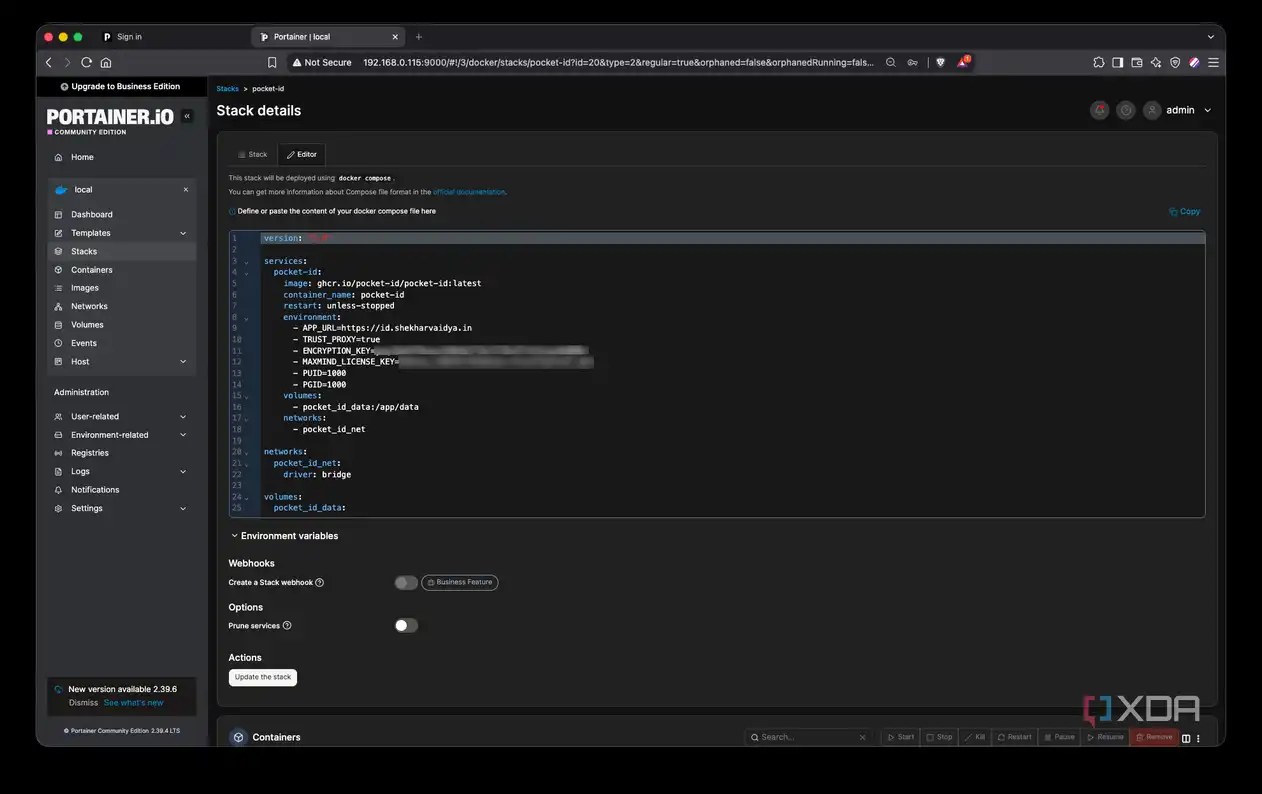Open the Stacks page in sidebar
The height and width of the screenshot is (794, 1262).
[84, 251]
